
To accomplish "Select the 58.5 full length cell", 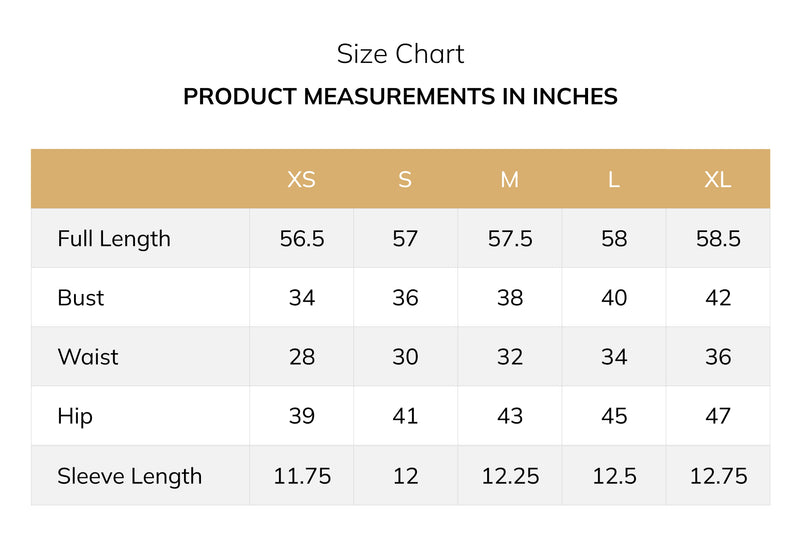I will click(x=718, y=239).
